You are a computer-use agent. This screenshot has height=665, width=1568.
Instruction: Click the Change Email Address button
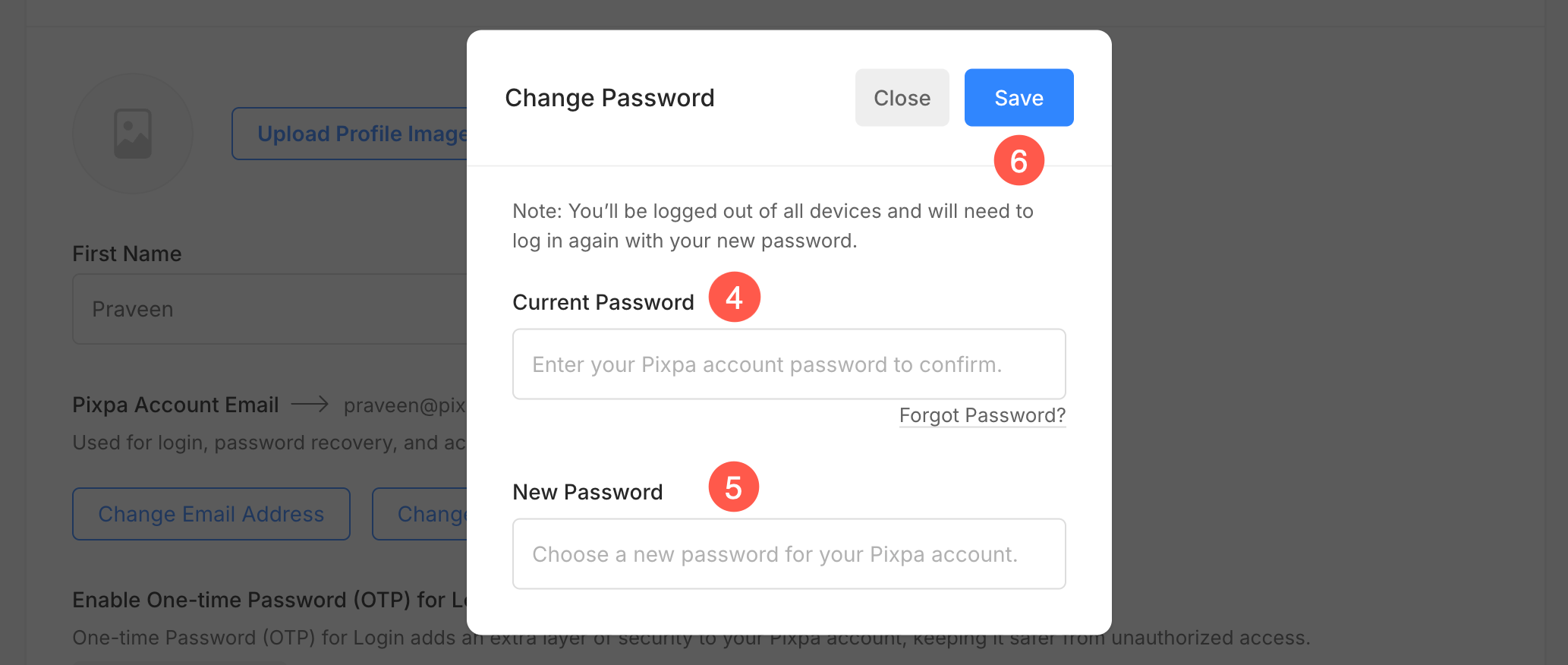click(211, 514)
